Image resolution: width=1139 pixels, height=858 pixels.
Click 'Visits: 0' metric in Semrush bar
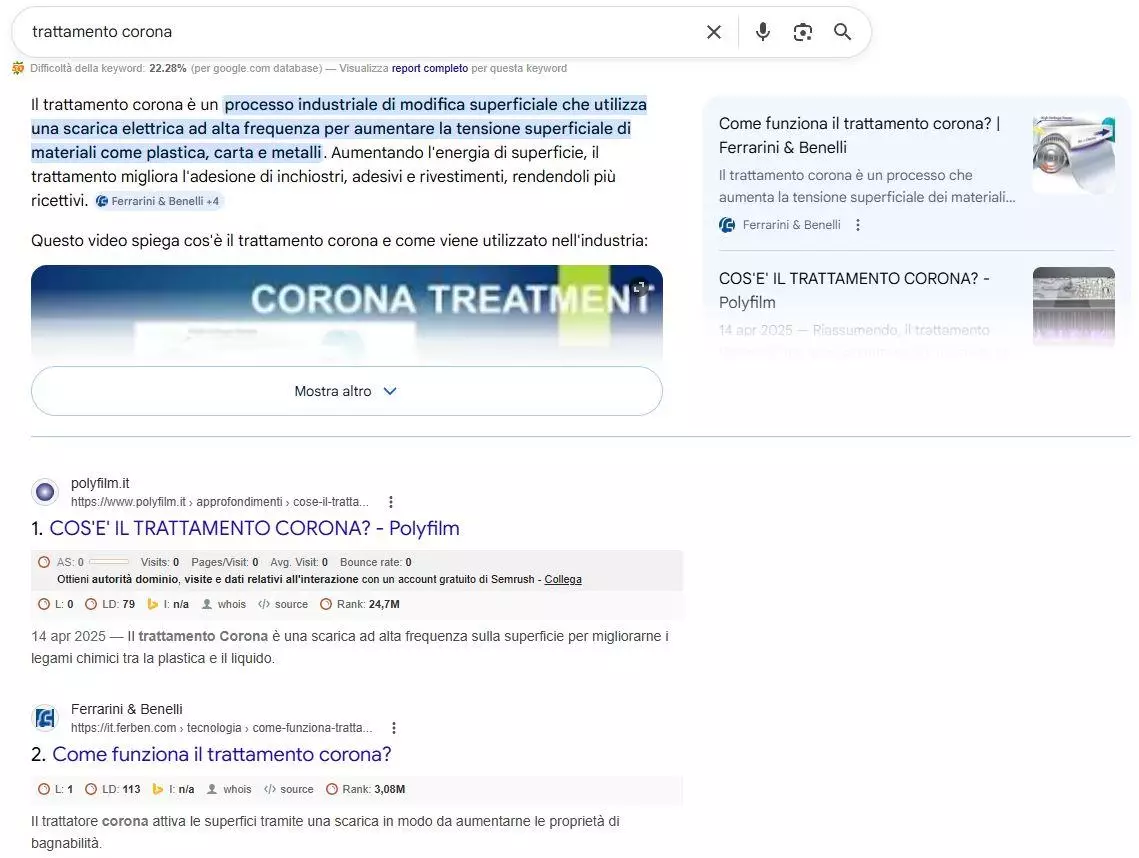pos(160,562)
